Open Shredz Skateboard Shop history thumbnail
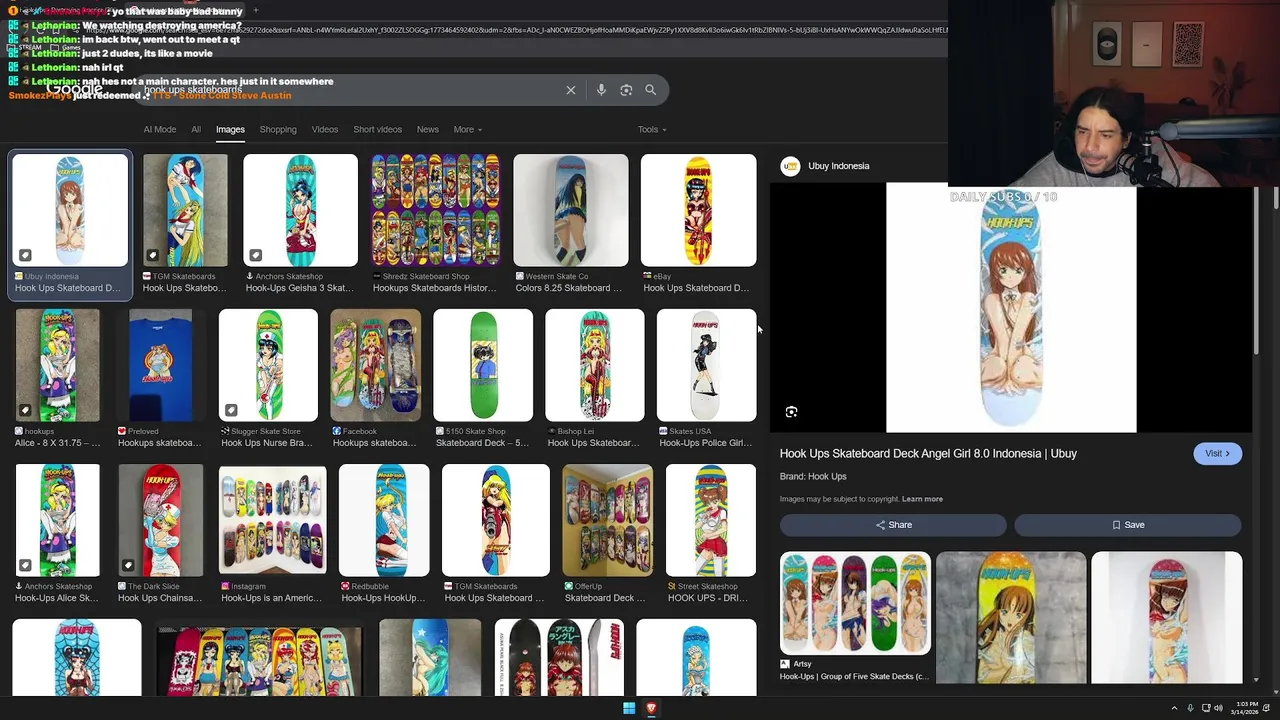 click(435, 210)
